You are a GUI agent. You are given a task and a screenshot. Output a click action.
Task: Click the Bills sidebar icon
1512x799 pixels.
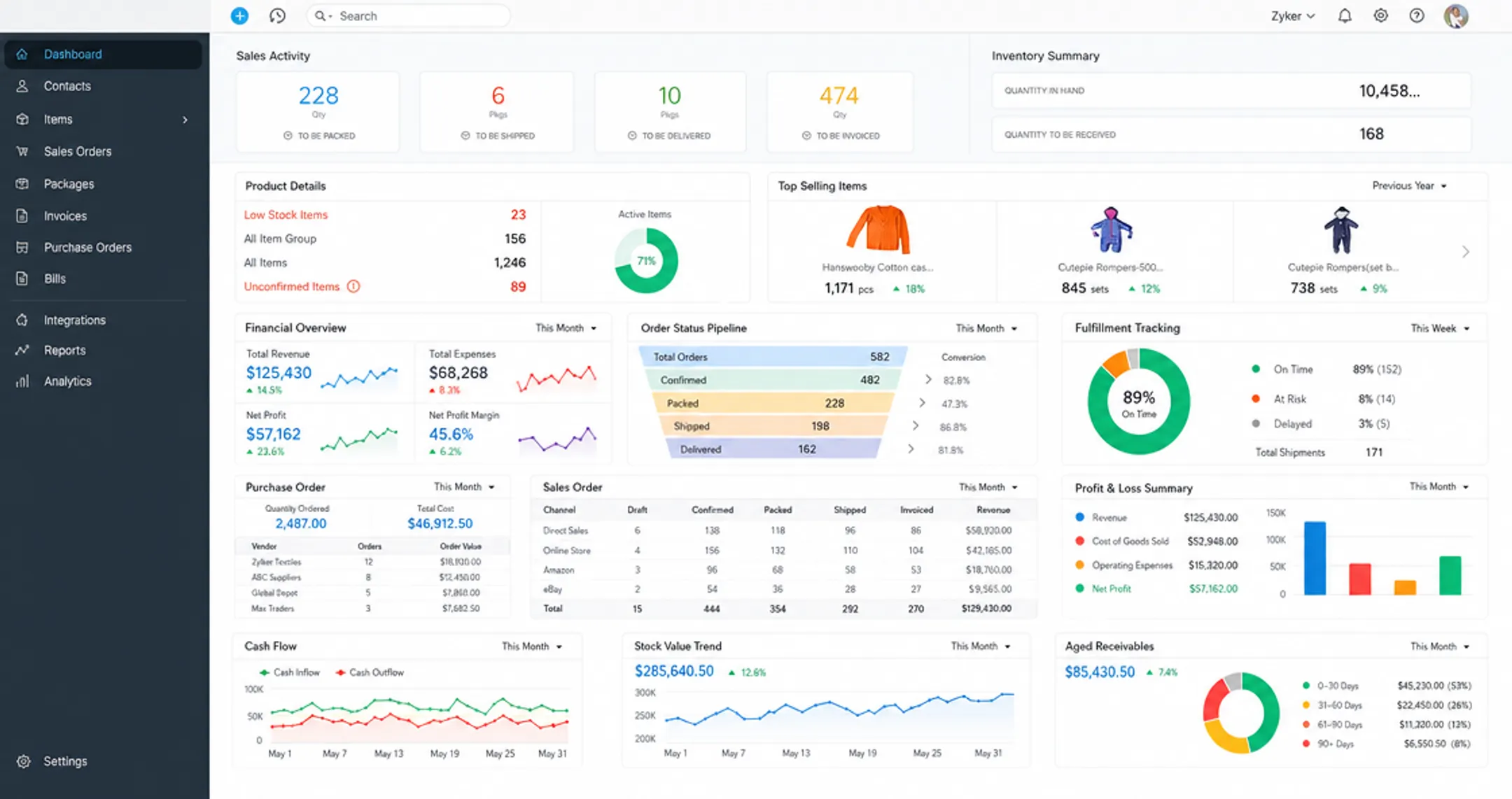coord(22,278)
